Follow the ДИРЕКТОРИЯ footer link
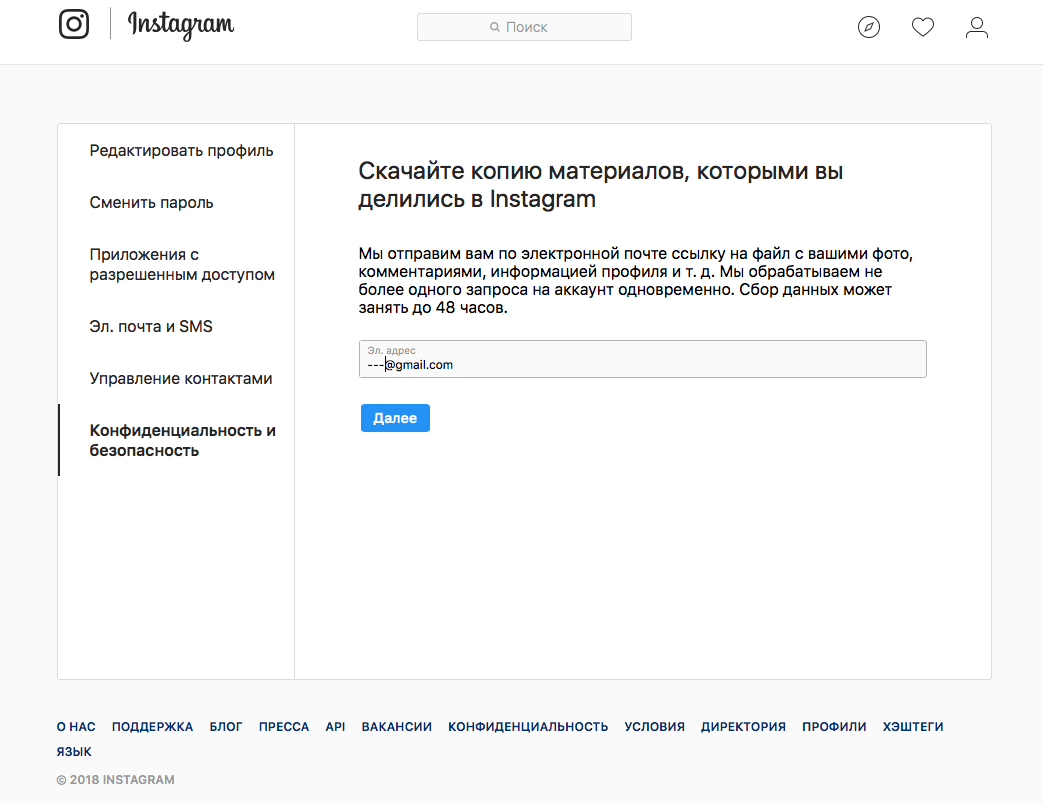The width and height of the screenshot is (1043, 803). click(x=743, y=726)
